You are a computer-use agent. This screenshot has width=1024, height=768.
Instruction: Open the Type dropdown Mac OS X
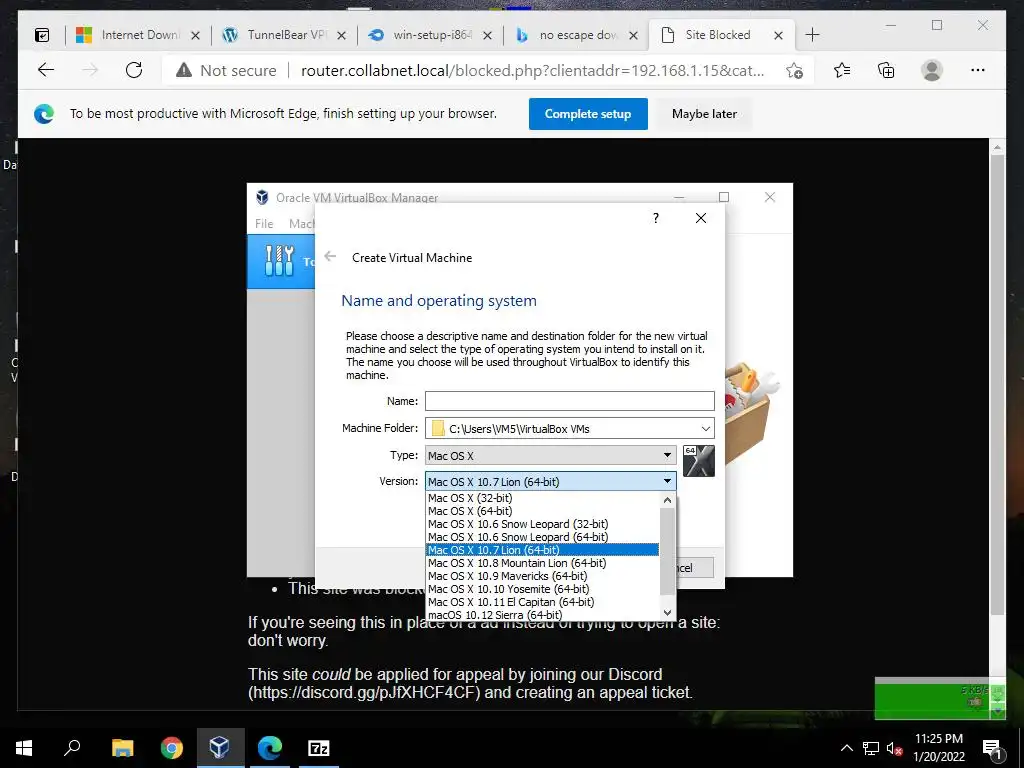point(551,455)
